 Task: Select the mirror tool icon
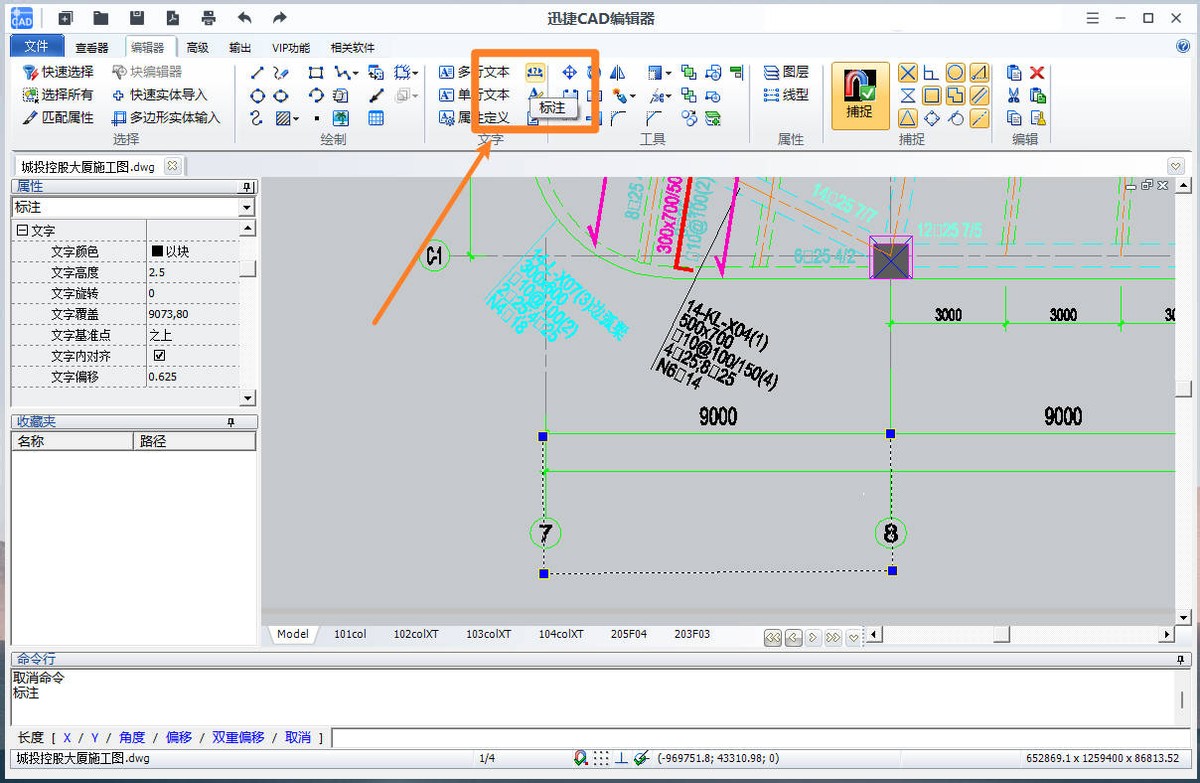click(x=617, y=72)
